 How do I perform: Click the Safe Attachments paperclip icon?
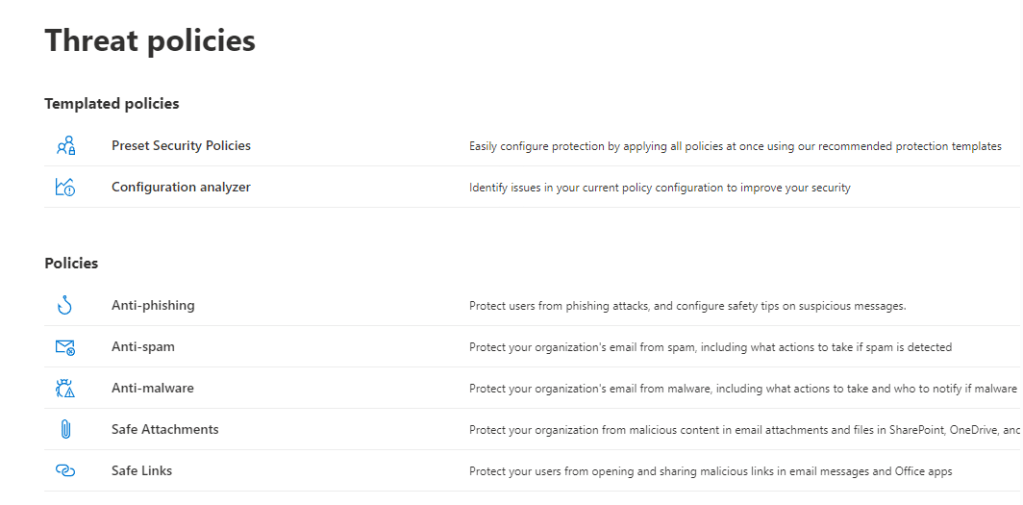pos(66,429)
